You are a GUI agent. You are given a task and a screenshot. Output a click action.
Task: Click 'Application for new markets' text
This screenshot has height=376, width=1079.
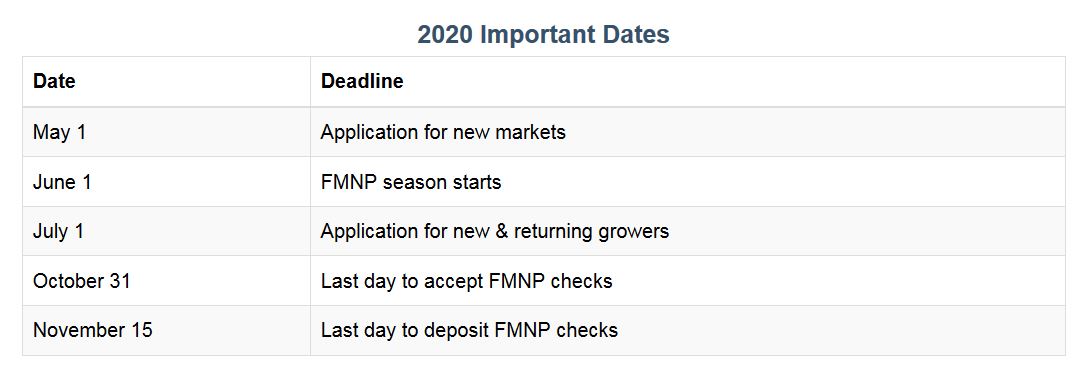coord(443,132)
